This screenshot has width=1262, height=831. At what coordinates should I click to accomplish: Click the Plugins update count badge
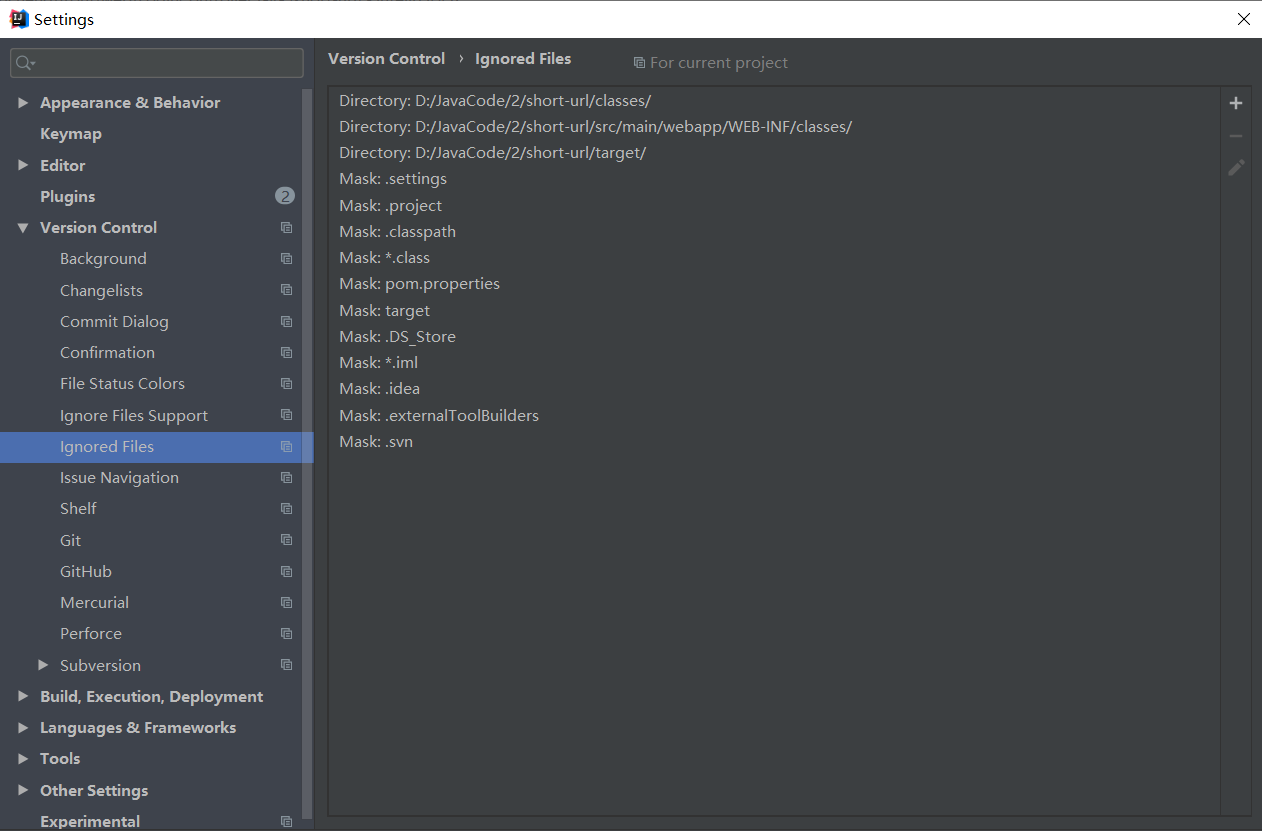pyautogui.click(x=285, y=196)
